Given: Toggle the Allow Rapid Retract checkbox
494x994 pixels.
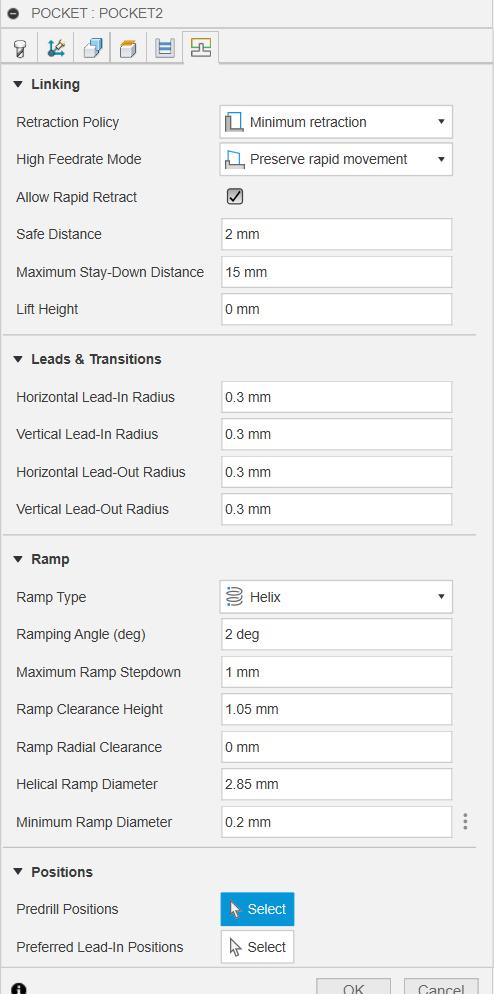Looking at the screenshot, I should click(x=235, y=197).
